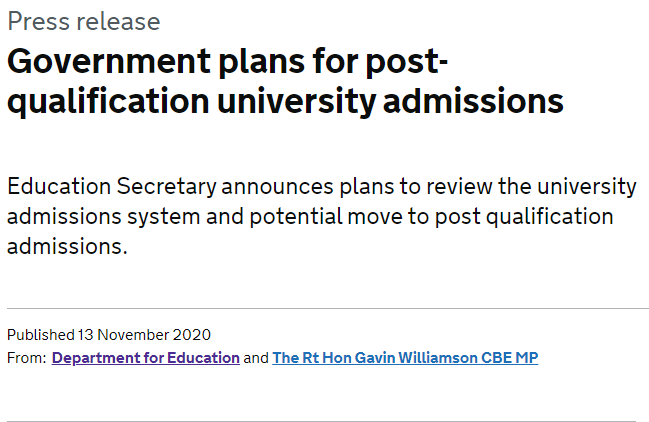
Task: Click the word university in the headline
Action: coord(297,102)
